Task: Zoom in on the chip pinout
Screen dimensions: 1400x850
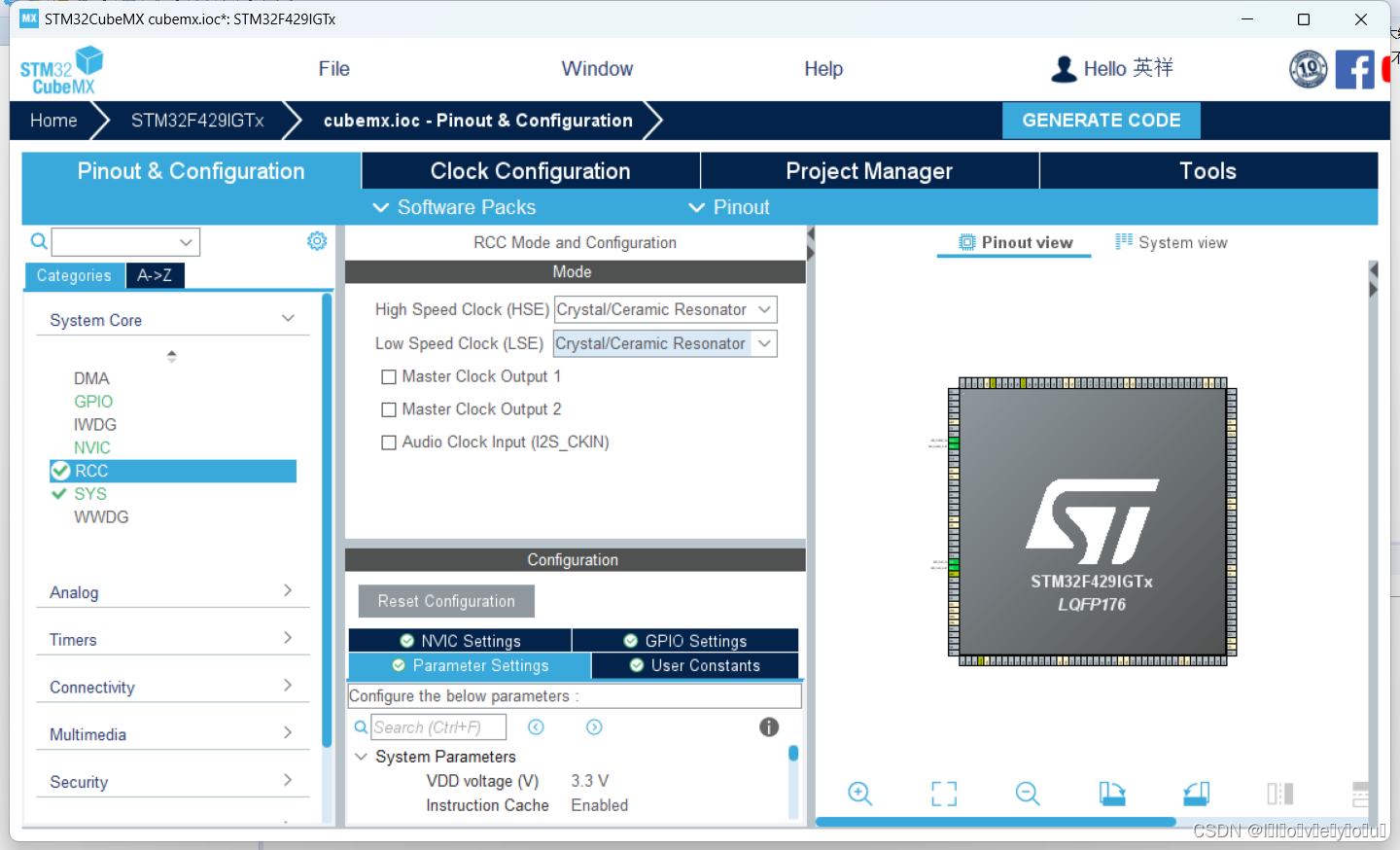Action: (859, 794)
